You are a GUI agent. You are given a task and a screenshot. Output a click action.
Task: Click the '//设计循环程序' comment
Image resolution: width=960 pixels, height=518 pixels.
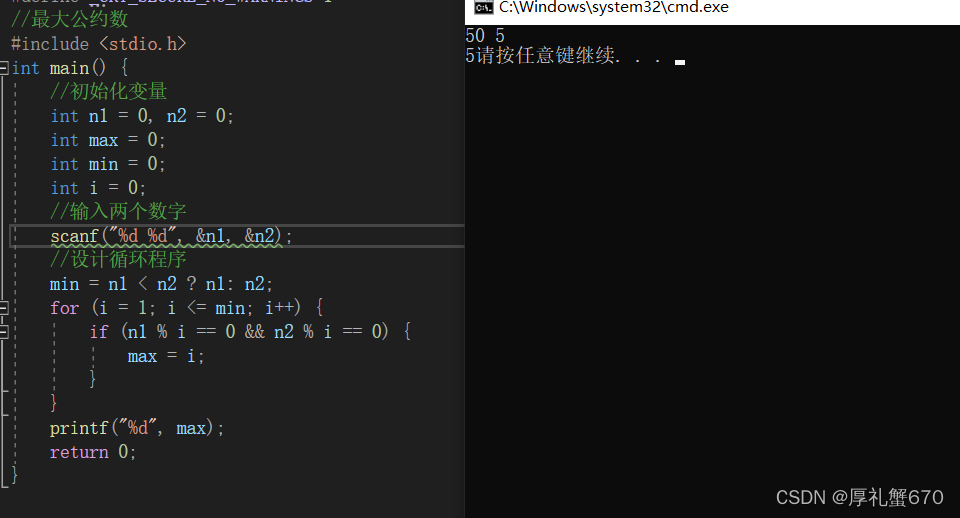pyautogui.click(x=118, y=259)
